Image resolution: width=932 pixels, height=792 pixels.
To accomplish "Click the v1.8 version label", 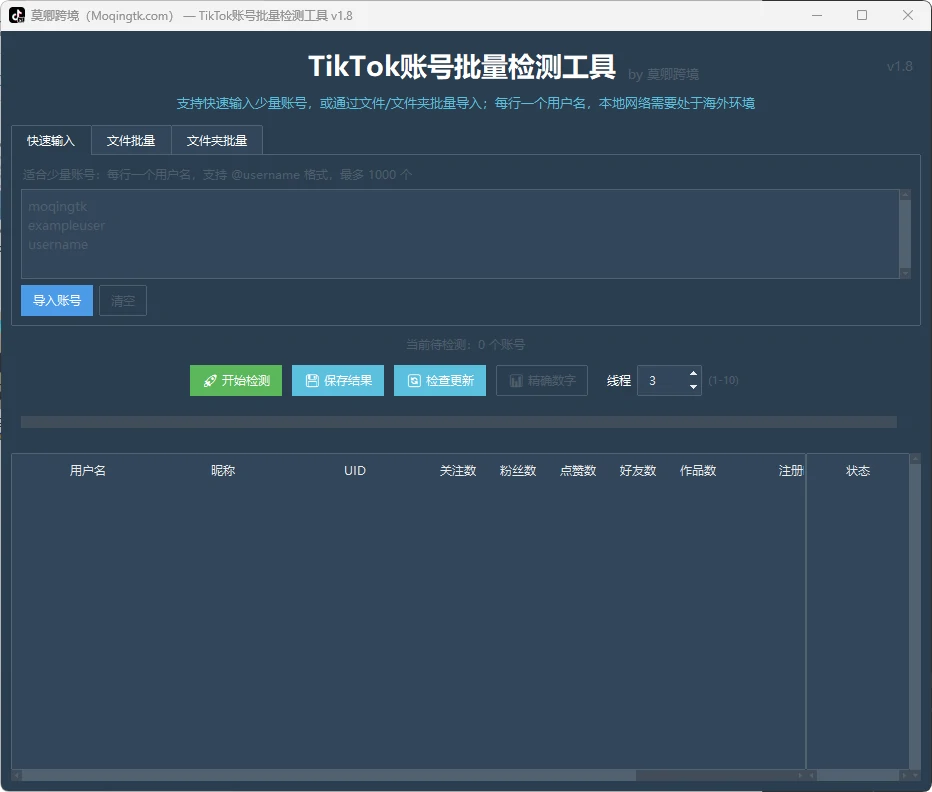I will click(899, 66).
